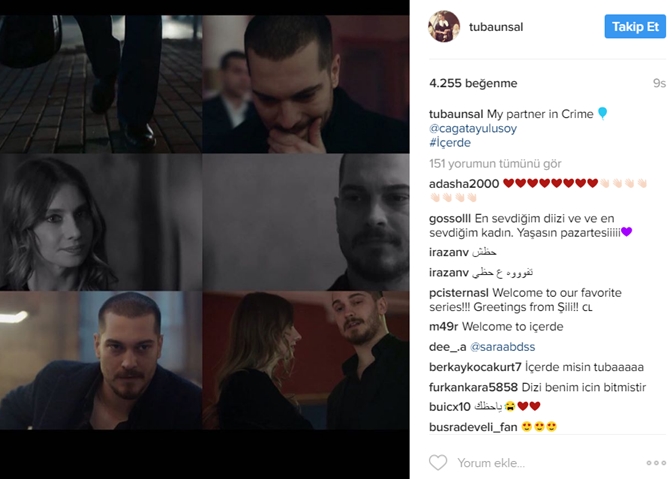Screen dimensions: 672x479
Task: Open commenter busradeveli_fan's profile
Action: click(x=473, y=427)
